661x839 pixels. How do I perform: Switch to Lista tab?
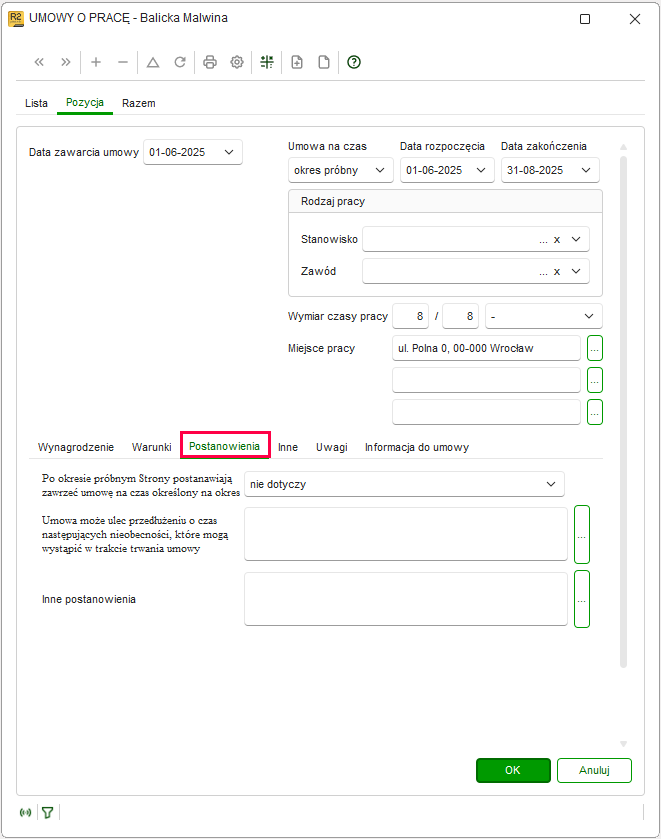pos(36,103)
